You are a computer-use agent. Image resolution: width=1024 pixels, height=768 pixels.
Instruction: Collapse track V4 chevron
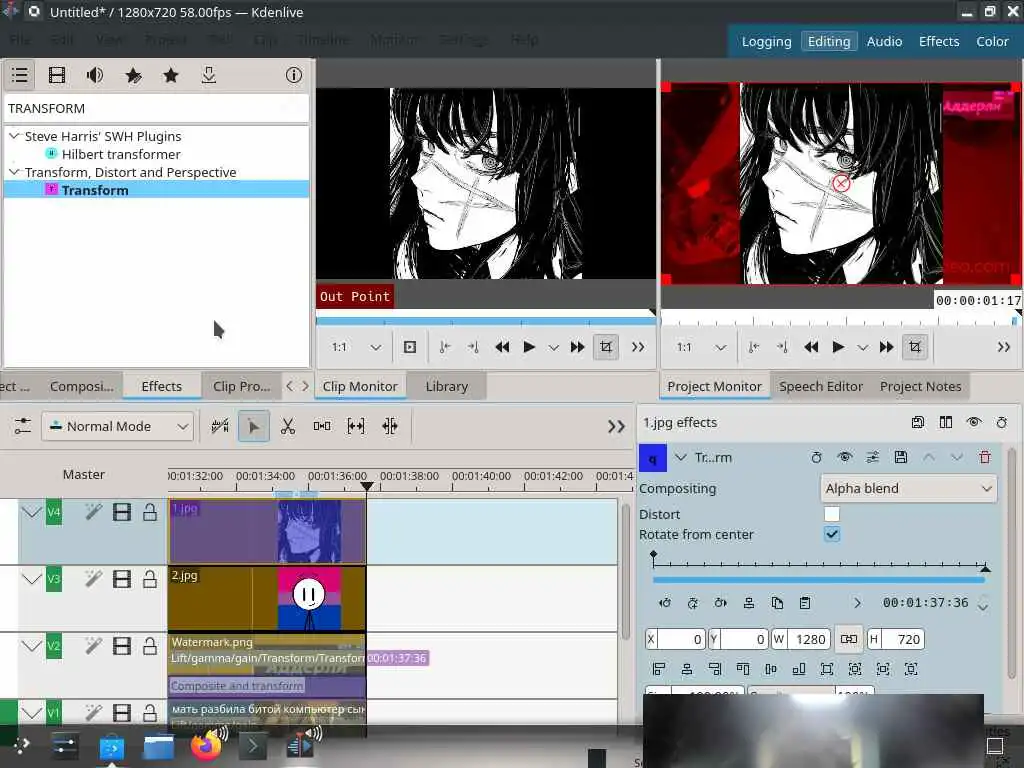(x=31, y=513)
